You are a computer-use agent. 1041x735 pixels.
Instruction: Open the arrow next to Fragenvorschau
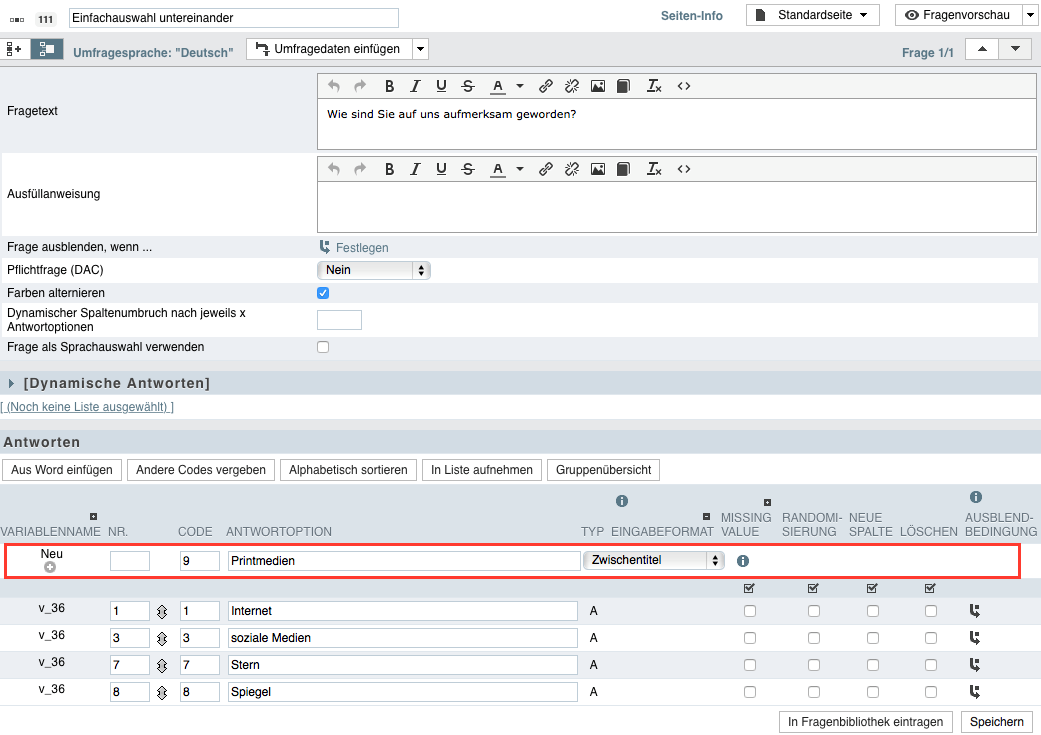1031,15
